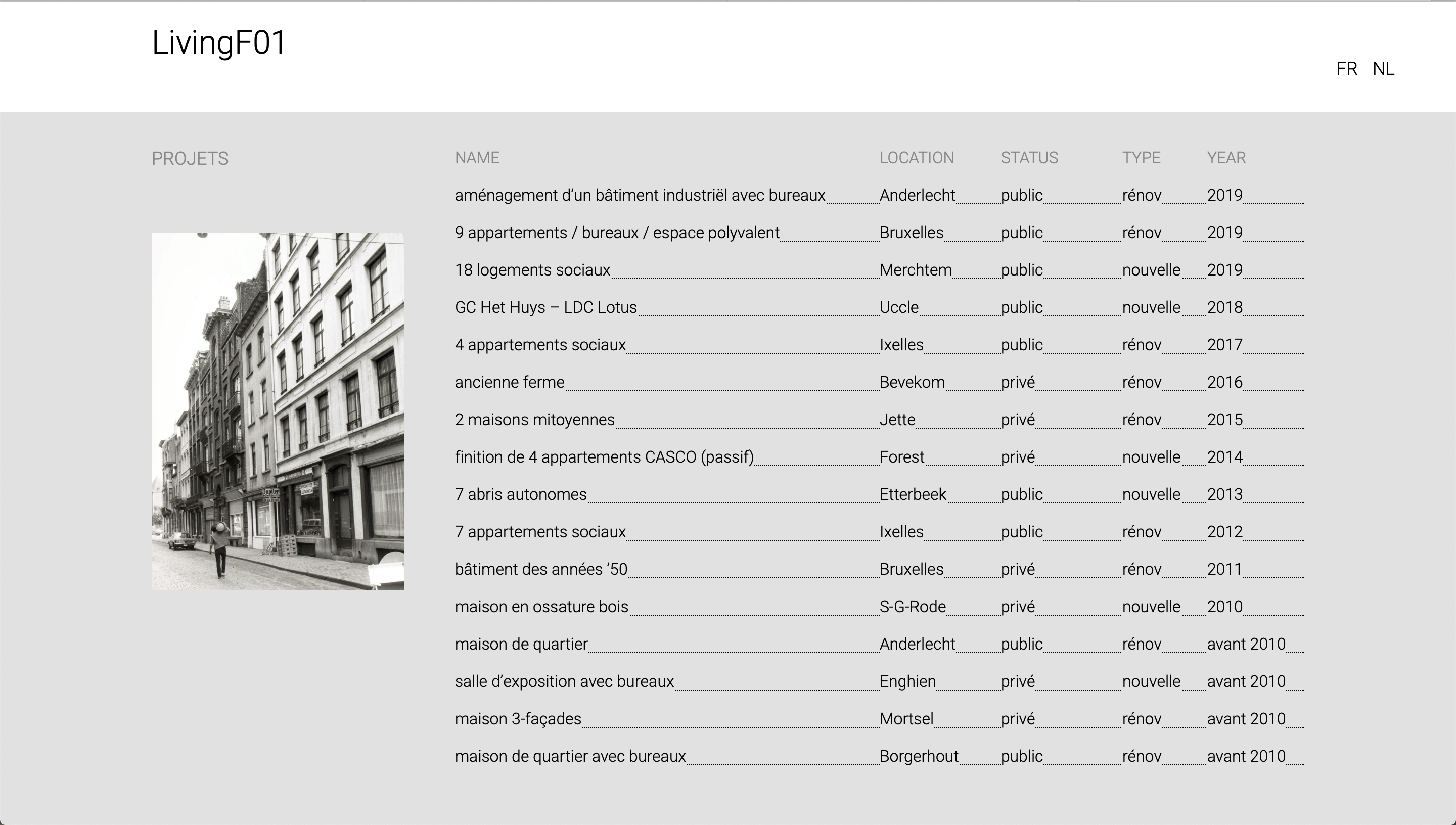Image resolution: width=1456 pixels, height=825 pixels.
Task: Open the LivingF01 site title link
Action: tap(219, 43)
